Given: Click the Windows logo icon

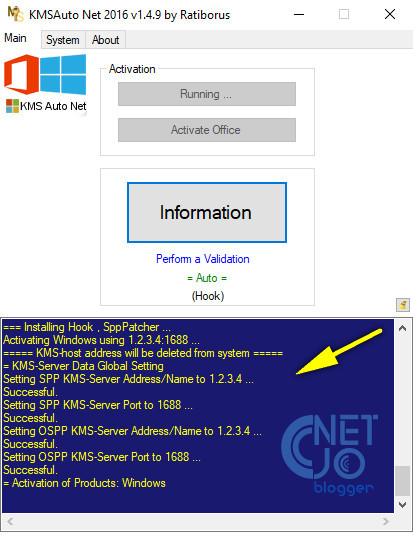Looking at the screenshot, I should click(x=63, y=74).
